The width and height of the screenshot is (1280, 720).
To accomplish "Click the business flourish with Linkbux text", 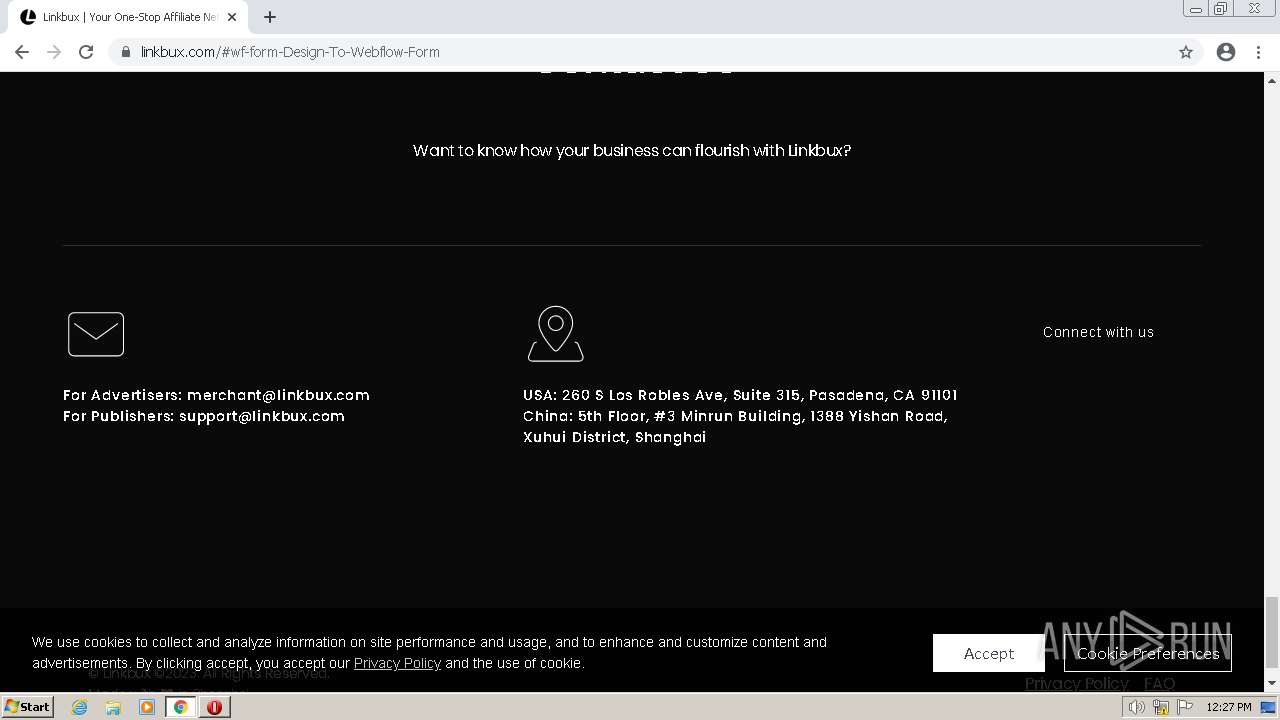I will (x=632, y=150).
